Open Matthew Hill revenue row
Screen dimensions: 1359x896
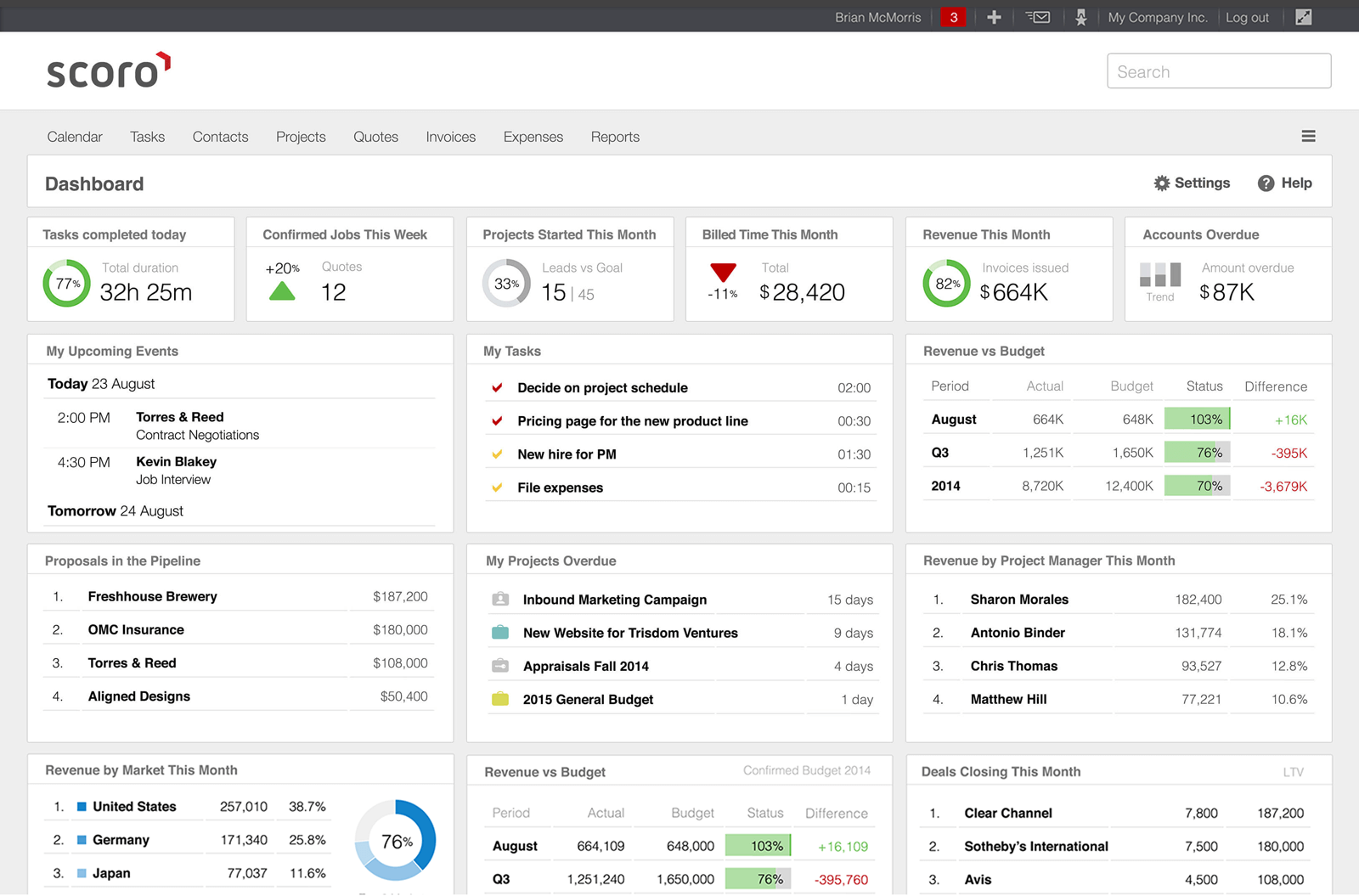click(x=1119, y=699)
